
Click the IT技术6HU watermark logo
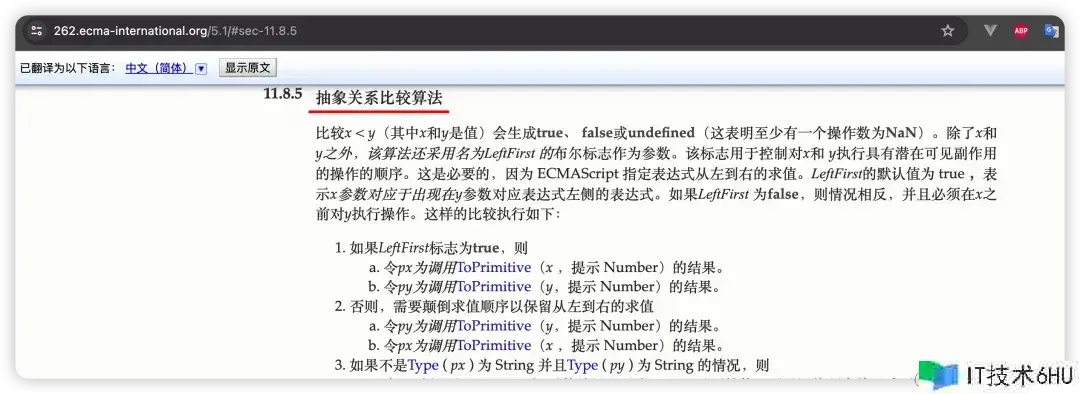996,375
